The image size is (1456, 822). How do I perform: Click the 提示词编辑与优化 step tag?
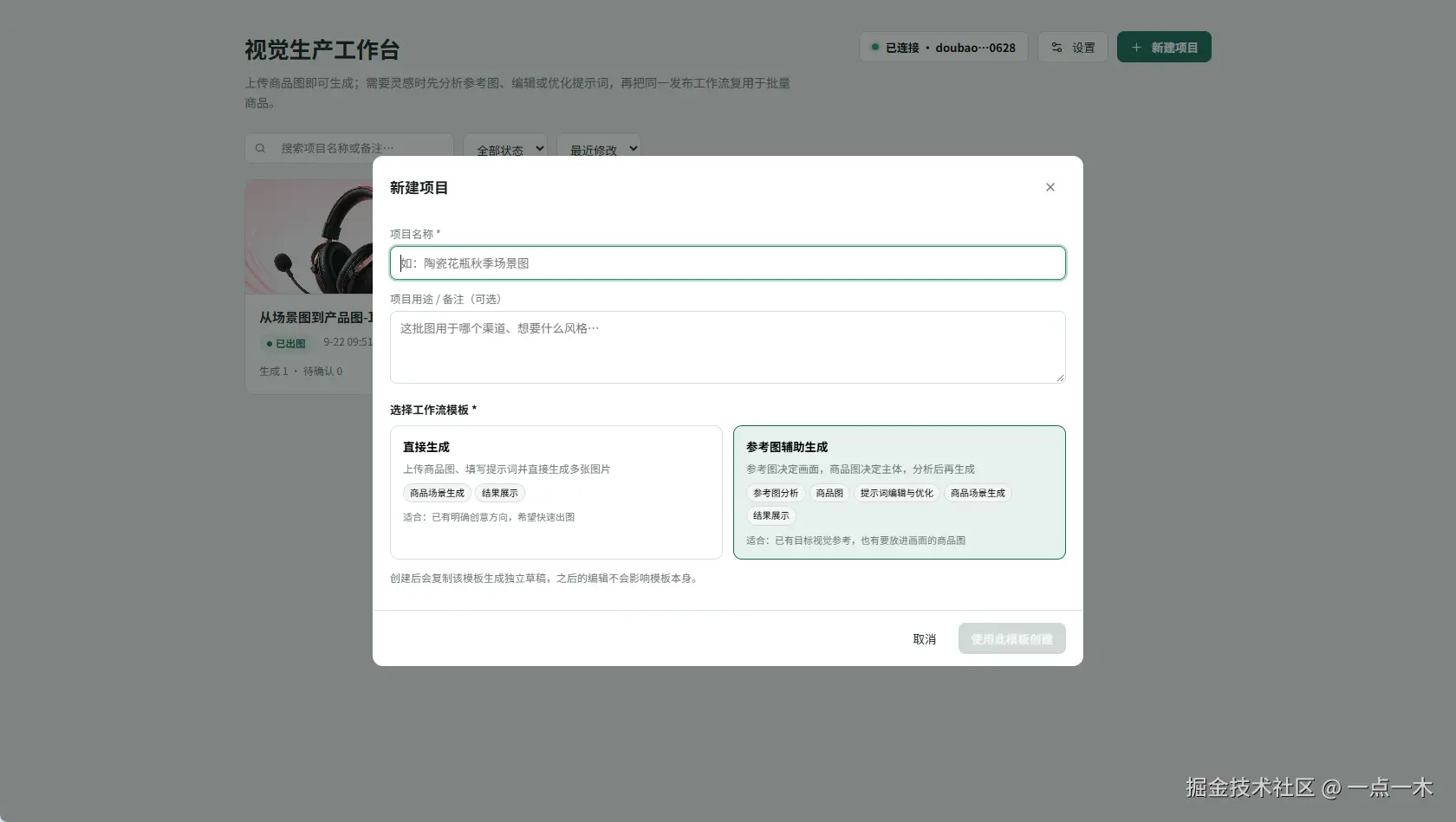896,494
